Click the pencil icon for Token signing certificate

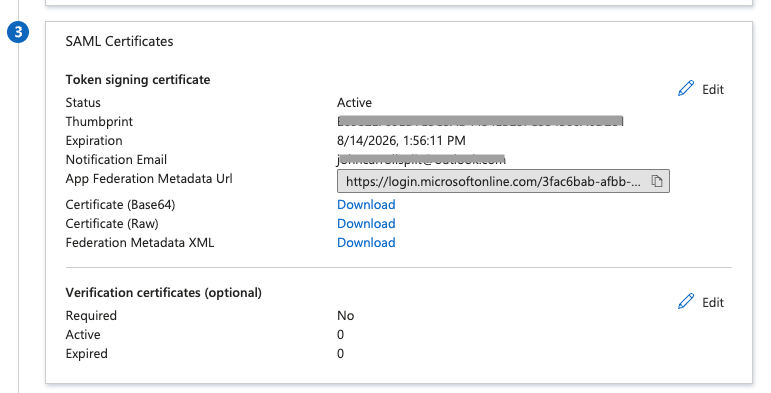pos(685,89)
